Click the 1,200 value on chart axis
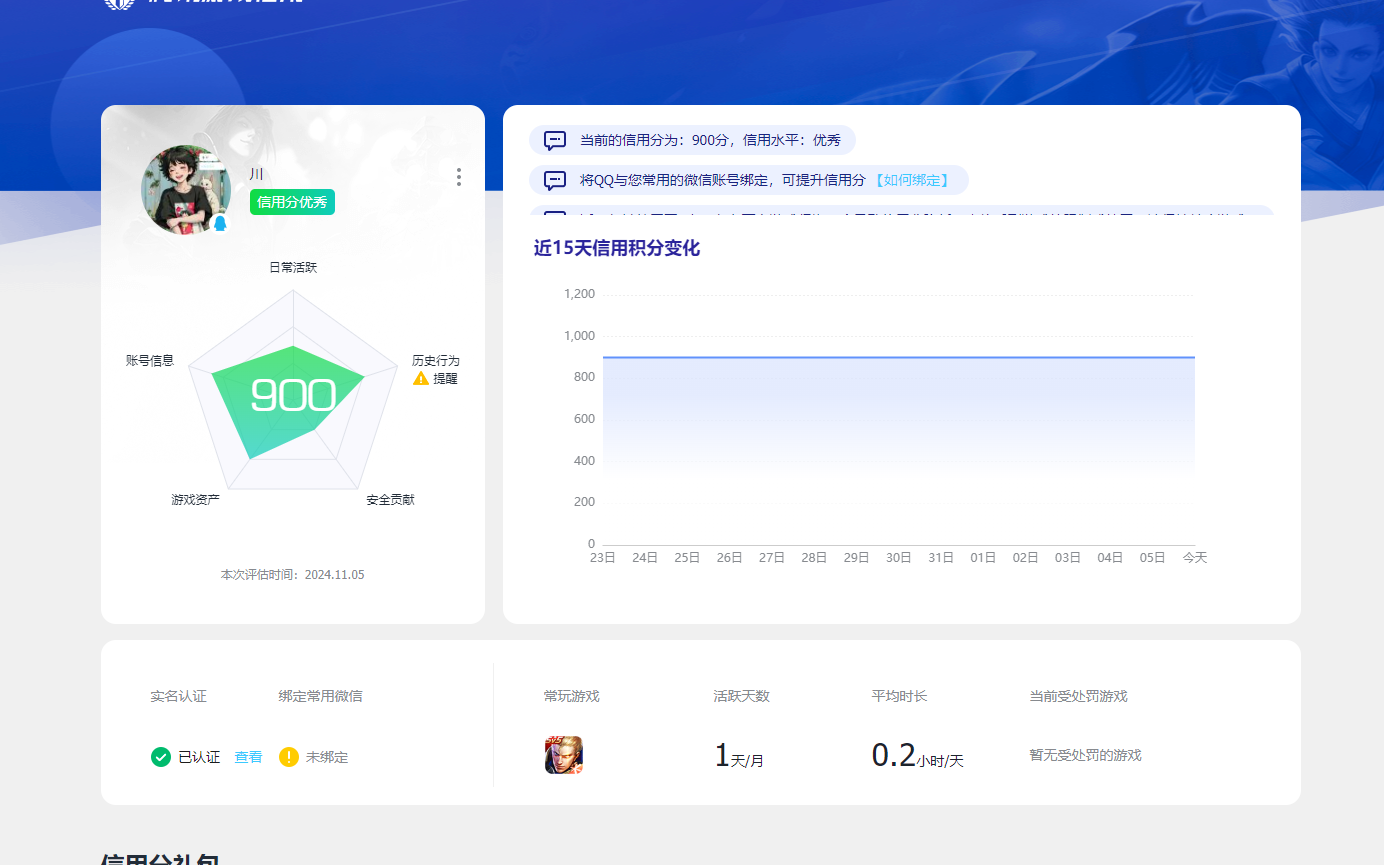 coord(579,294)
